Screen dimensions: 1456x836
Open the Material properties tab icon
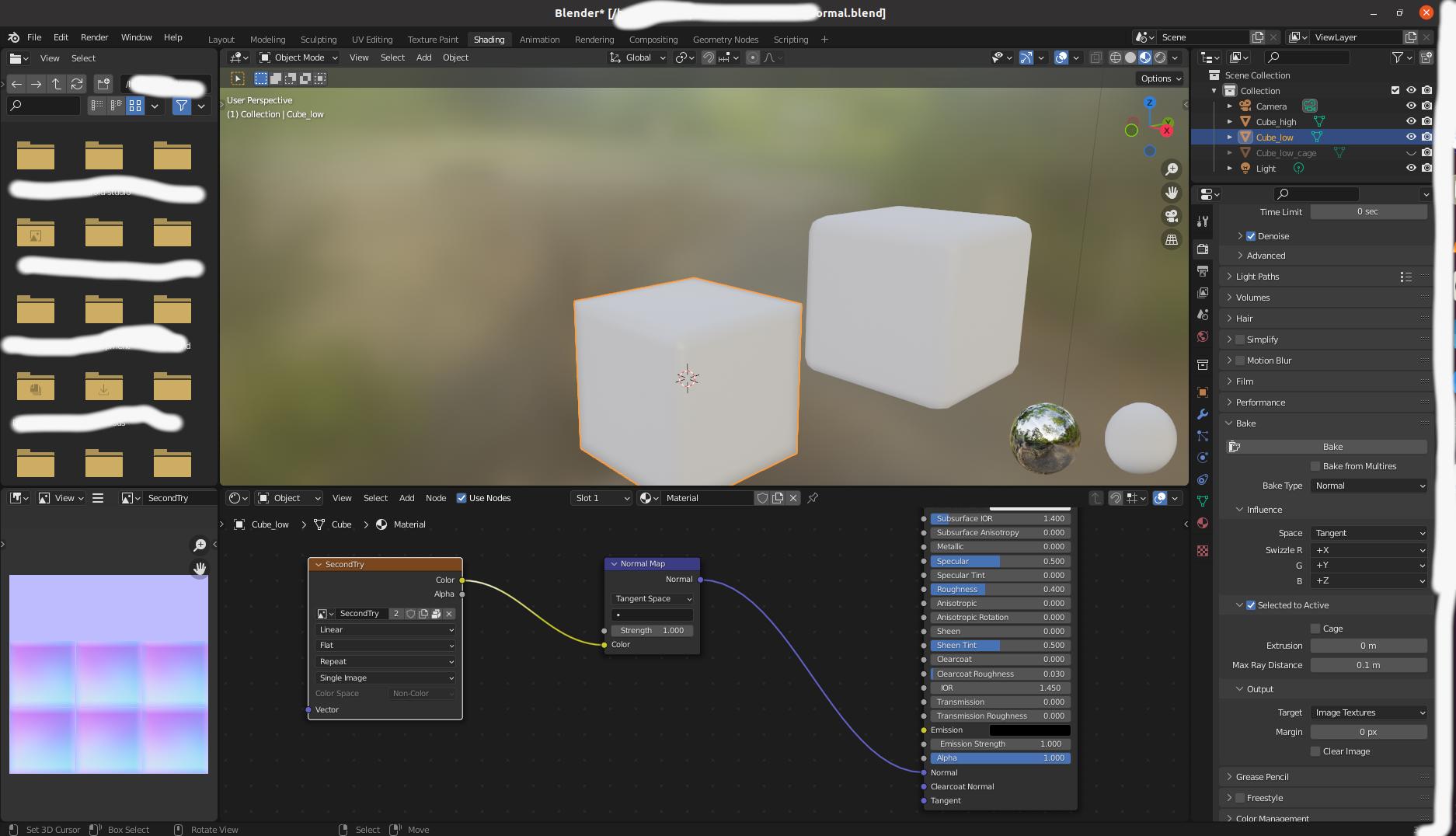coord(1203,523)
